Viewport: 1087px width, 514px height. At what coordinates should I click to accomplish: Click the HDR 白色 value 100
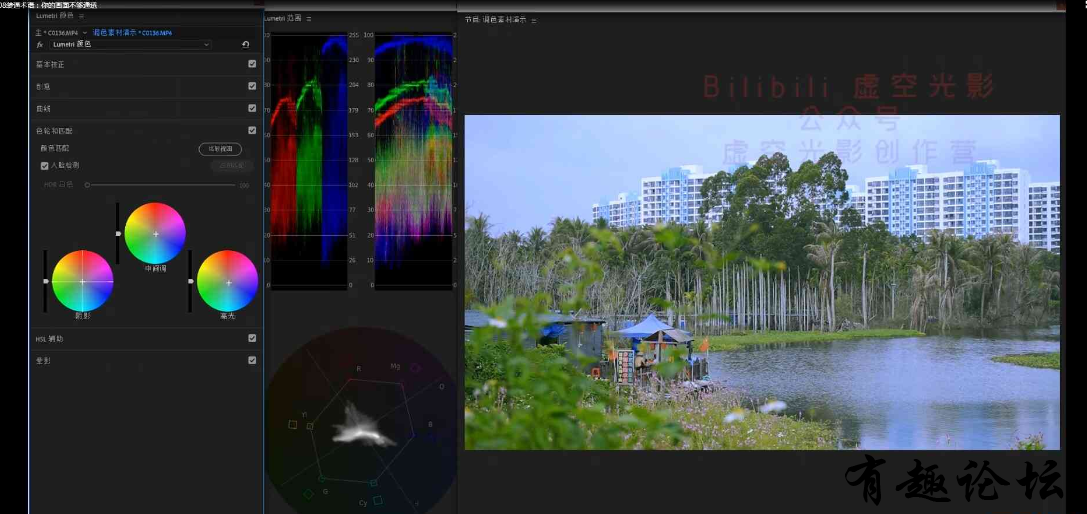pos(244,185)
